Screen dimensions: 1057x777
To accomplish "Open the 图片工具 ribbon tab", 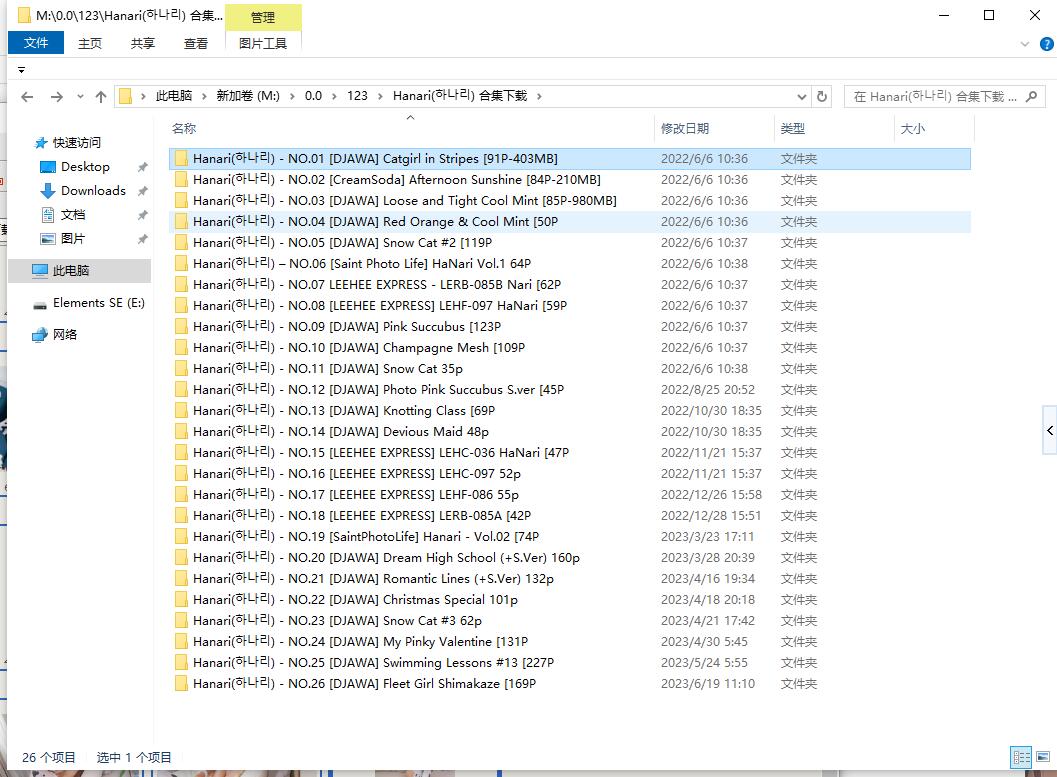I will (263, 44).
